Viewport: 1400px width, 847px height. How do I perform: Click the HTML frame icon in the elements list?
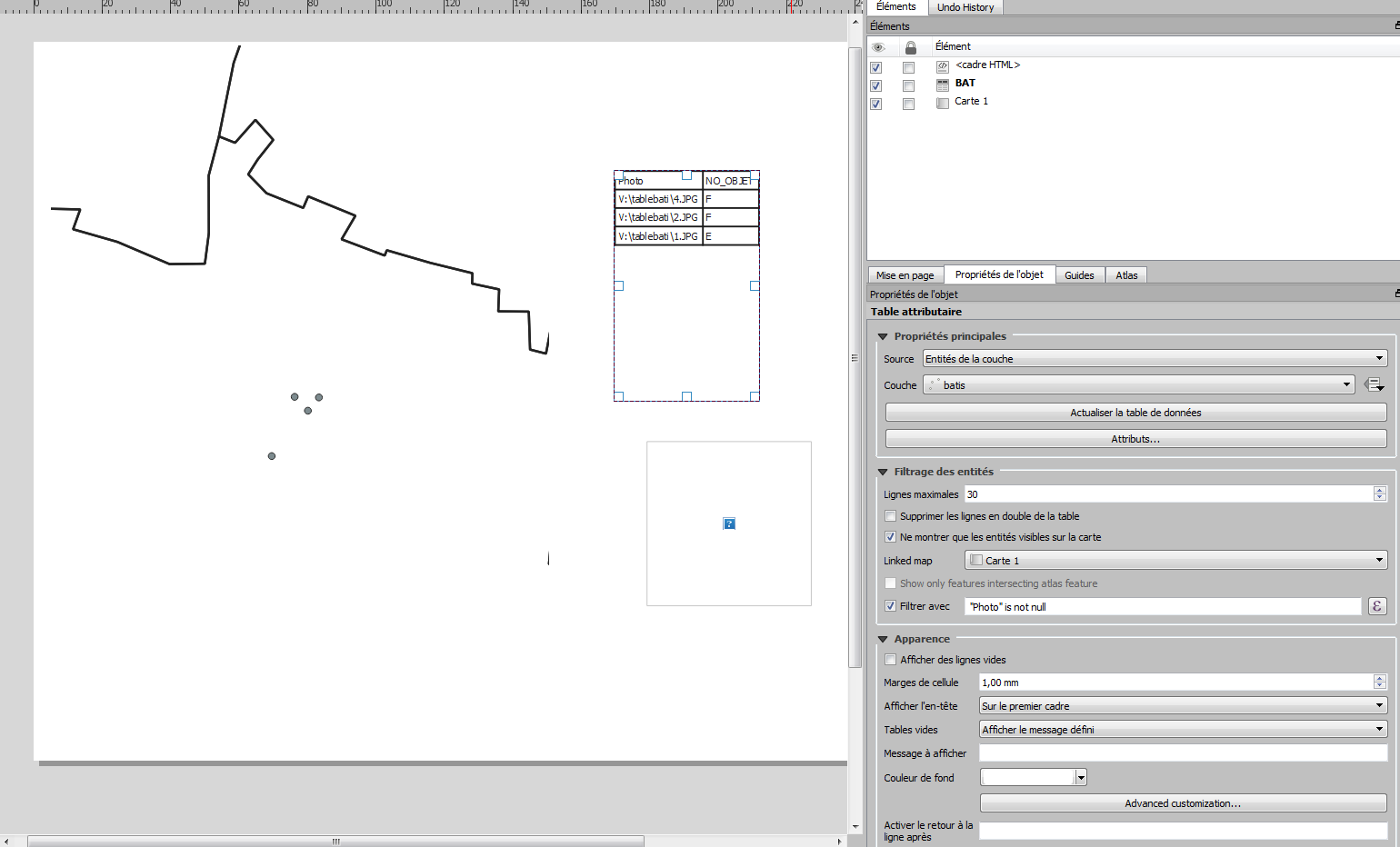(x=943, y=66)
